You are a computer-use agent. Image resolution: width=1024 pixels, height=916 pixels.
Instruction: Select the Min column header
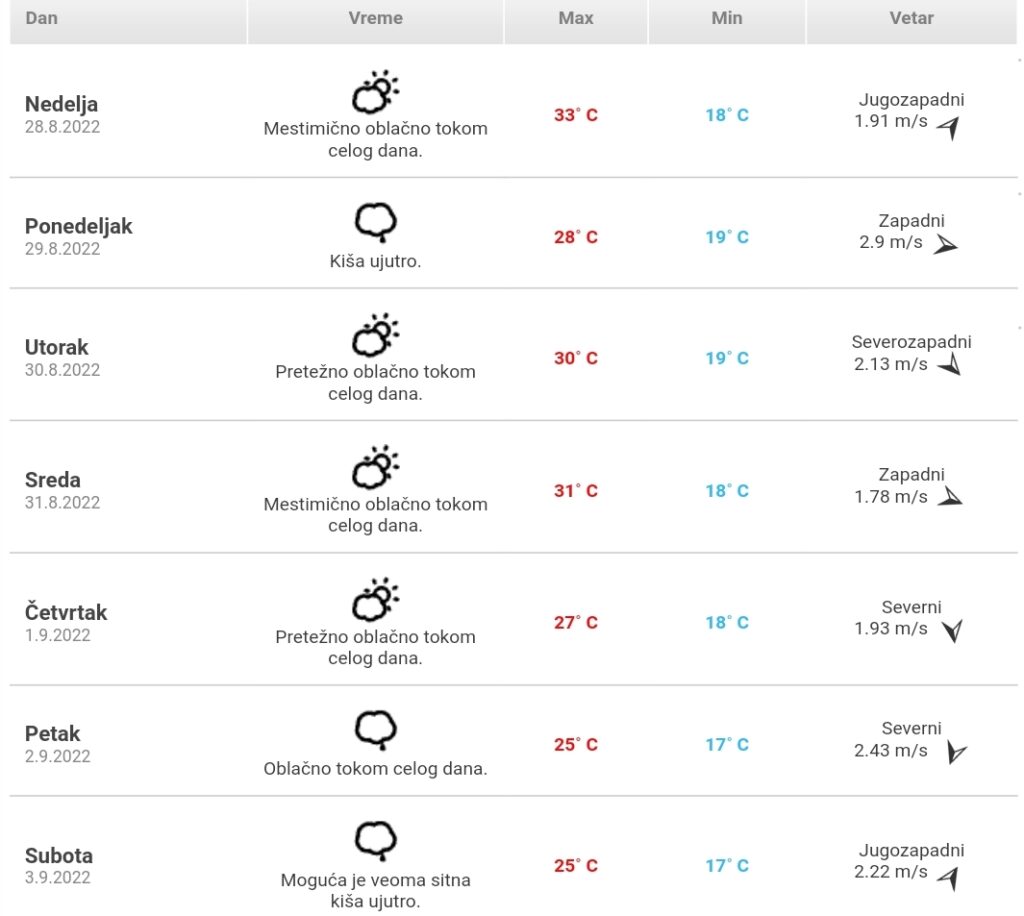point(727,18)
